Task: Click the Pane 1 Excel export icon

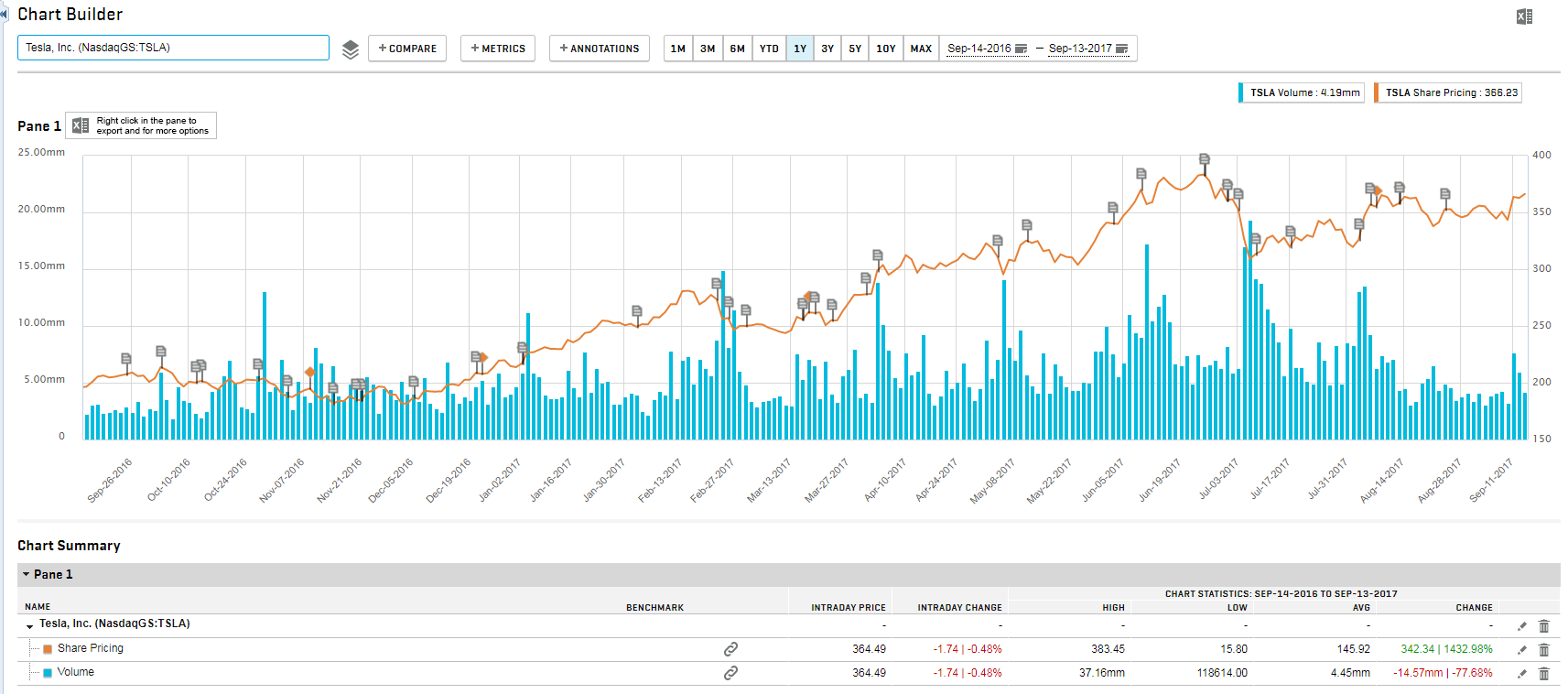Action: coord(81,125)
